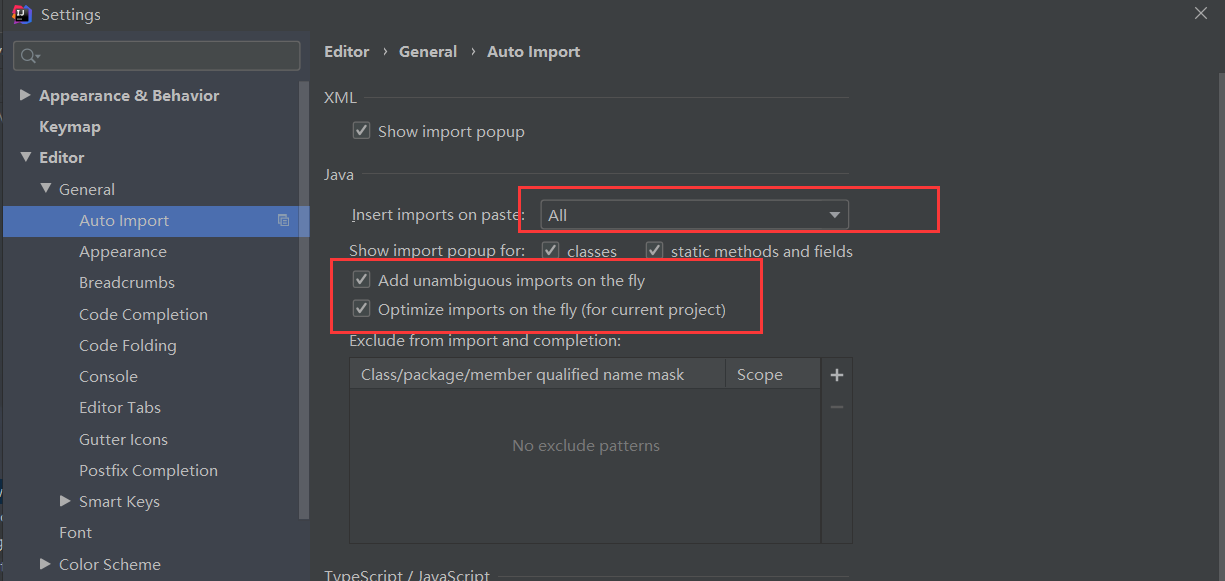The height and width of the screenshot is (581, 1225).
Task: Open the Code Completion settings page
Action: coord(143,314)
